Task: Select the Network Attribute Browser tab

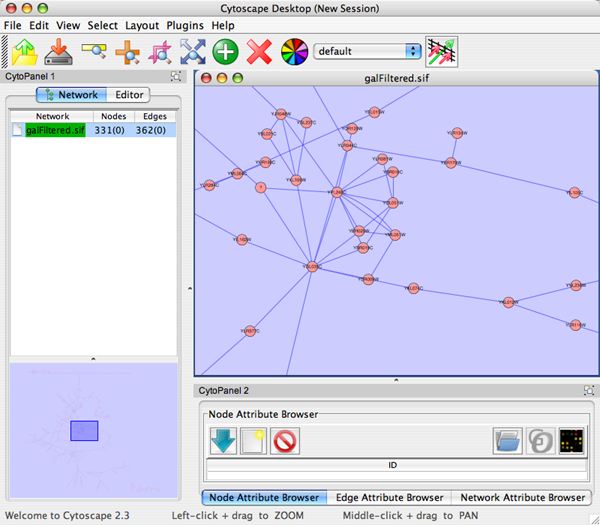Action: tap(522, 497)
